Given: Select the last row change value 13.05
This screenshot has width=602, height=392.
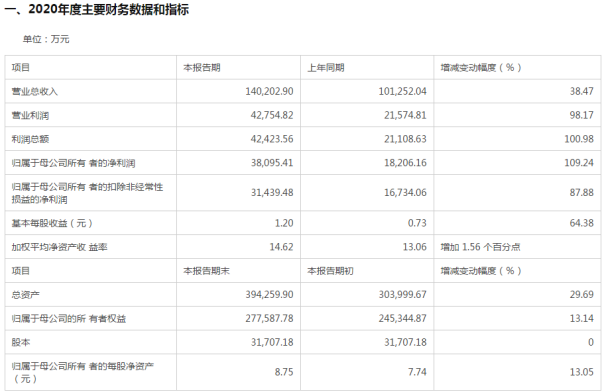Looking at the screenshot, I should tap(581, 372).
